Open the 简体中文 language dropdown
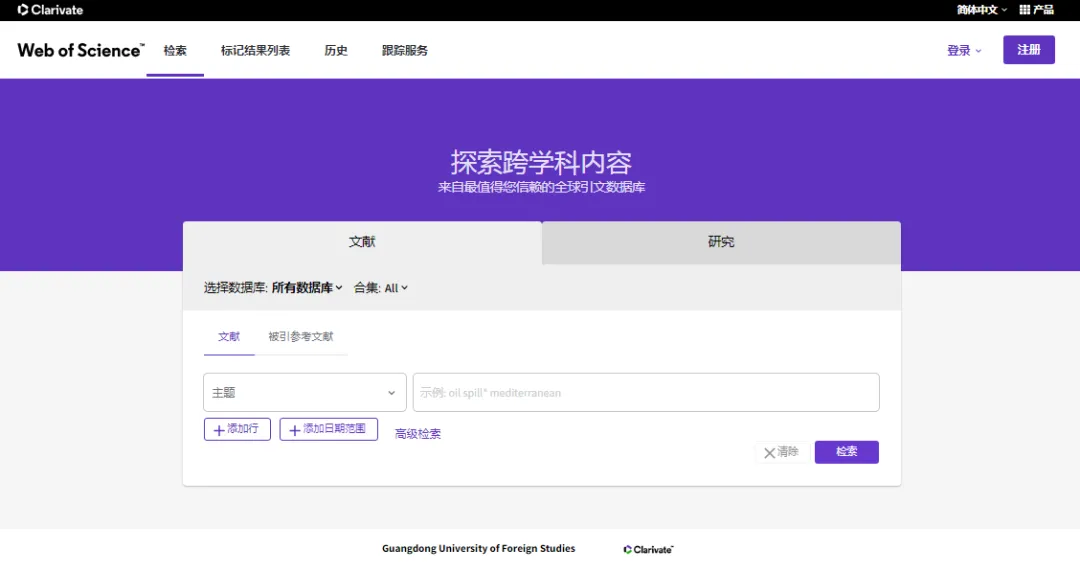The height and width of the screenshot is (572, 1080). (982, 10)
